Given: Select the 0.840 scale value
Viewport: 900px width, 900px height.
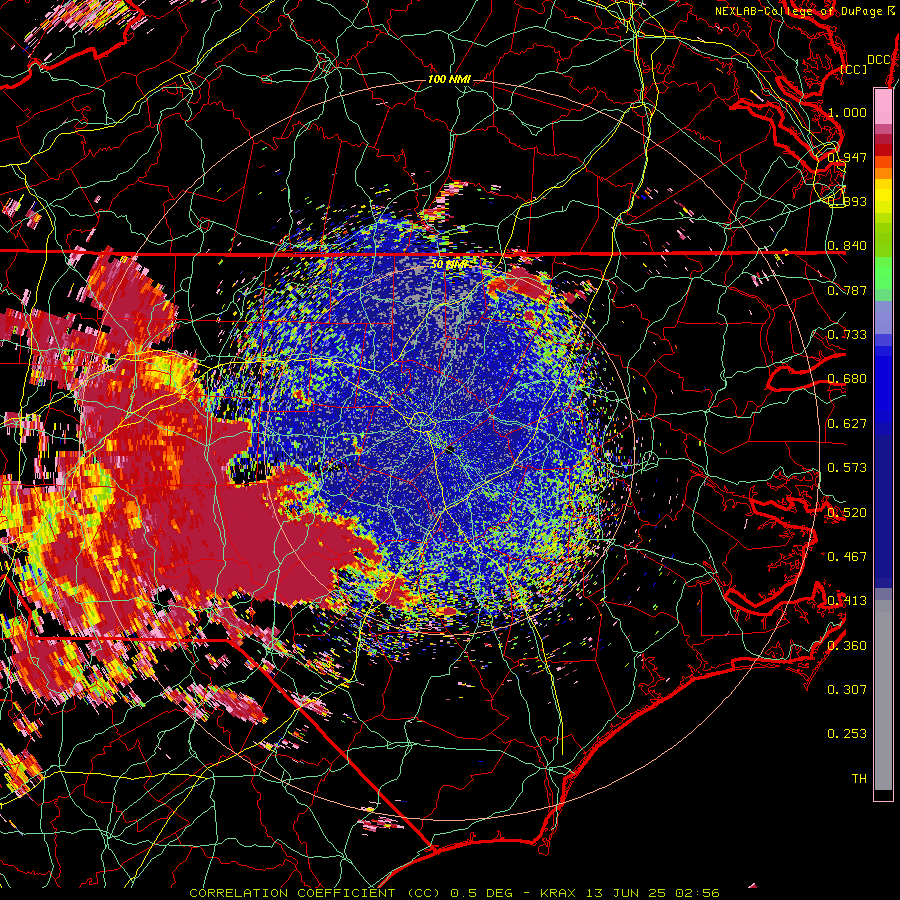Looking at the screenshot, I should 847,246.
